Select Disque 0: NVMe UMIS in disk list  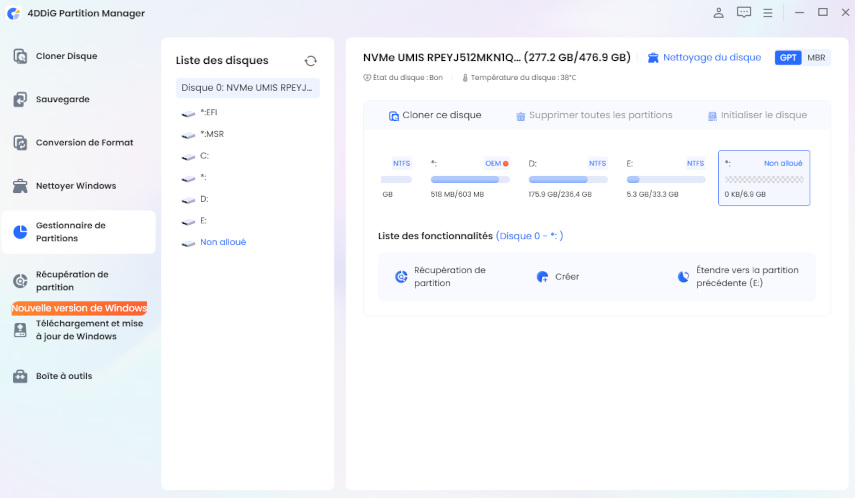click(x=248, y=88)
